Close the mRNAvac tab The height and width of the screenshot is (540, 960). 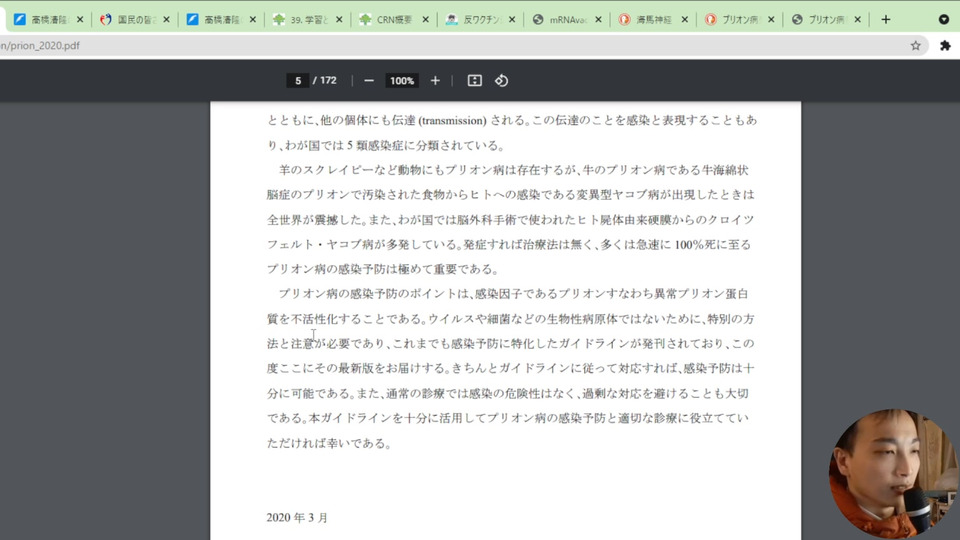pos(598,20)
